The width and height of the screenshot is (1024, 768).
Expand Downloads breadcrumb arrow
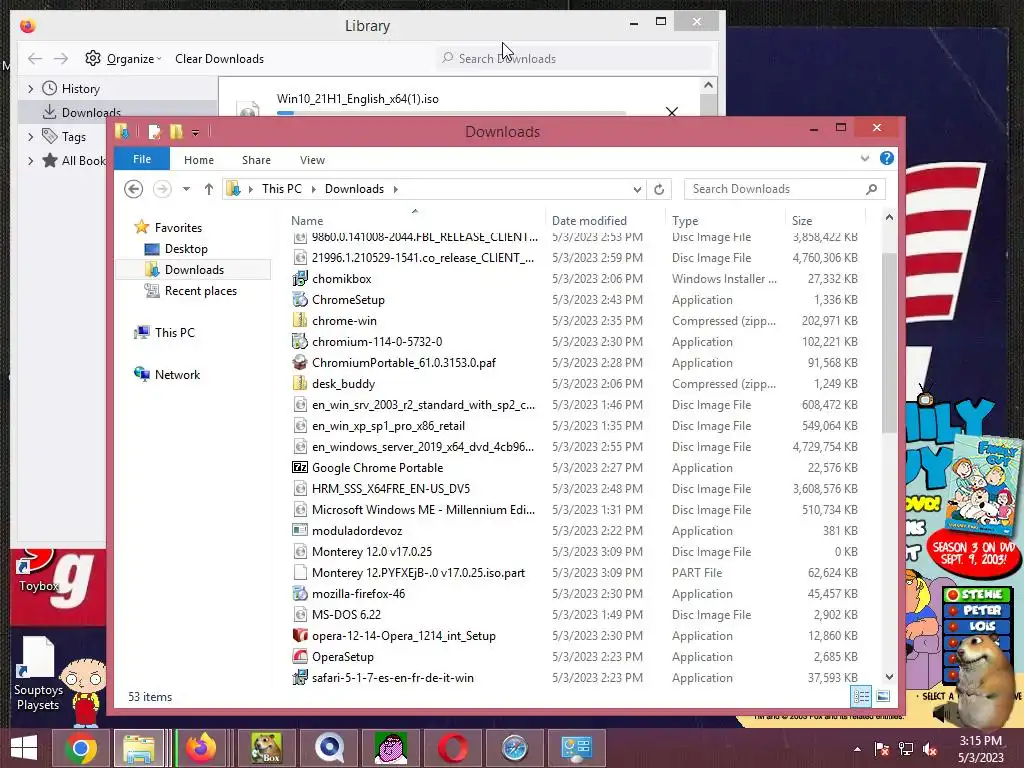396,189
